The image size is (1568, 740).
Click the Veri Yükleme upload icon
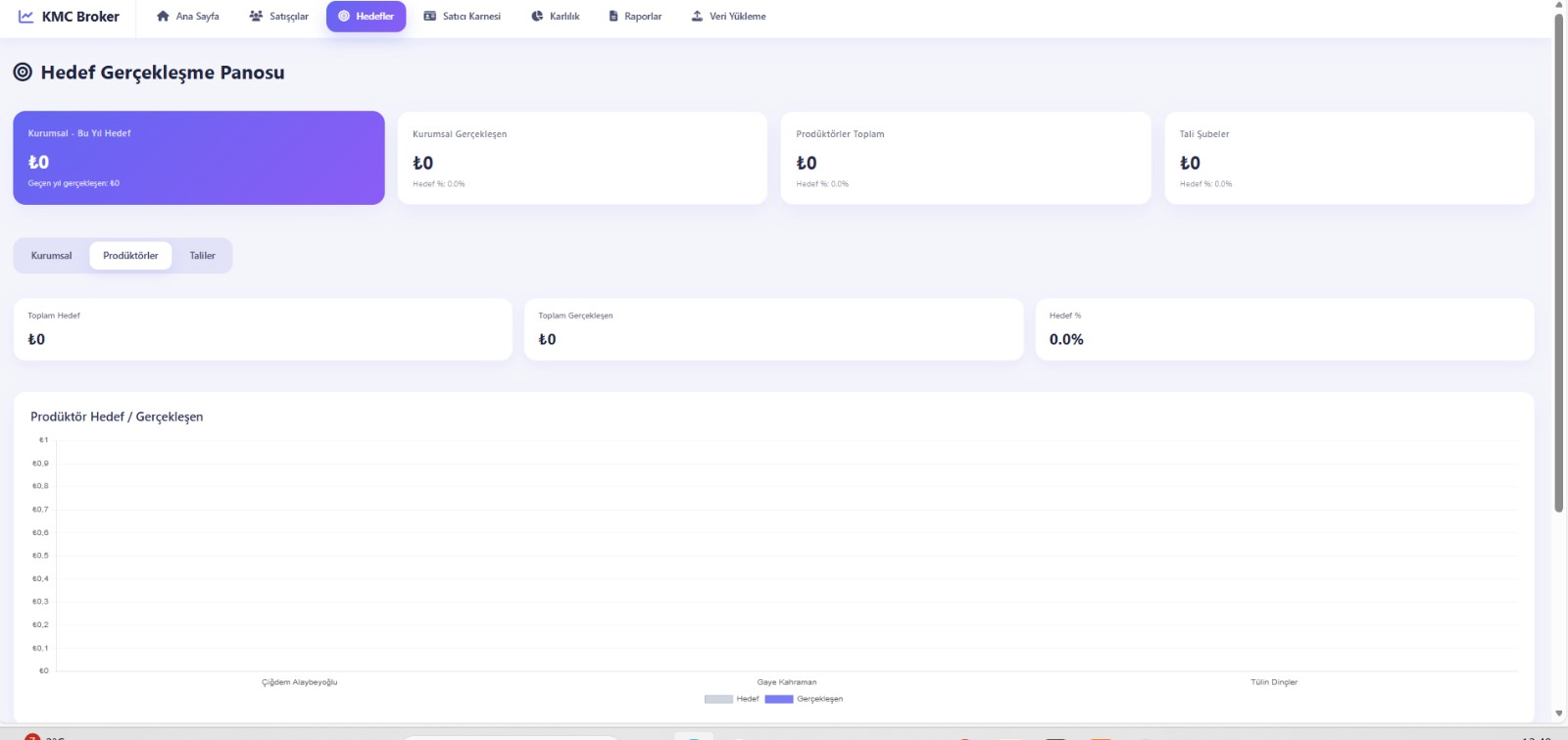point(697,17)
